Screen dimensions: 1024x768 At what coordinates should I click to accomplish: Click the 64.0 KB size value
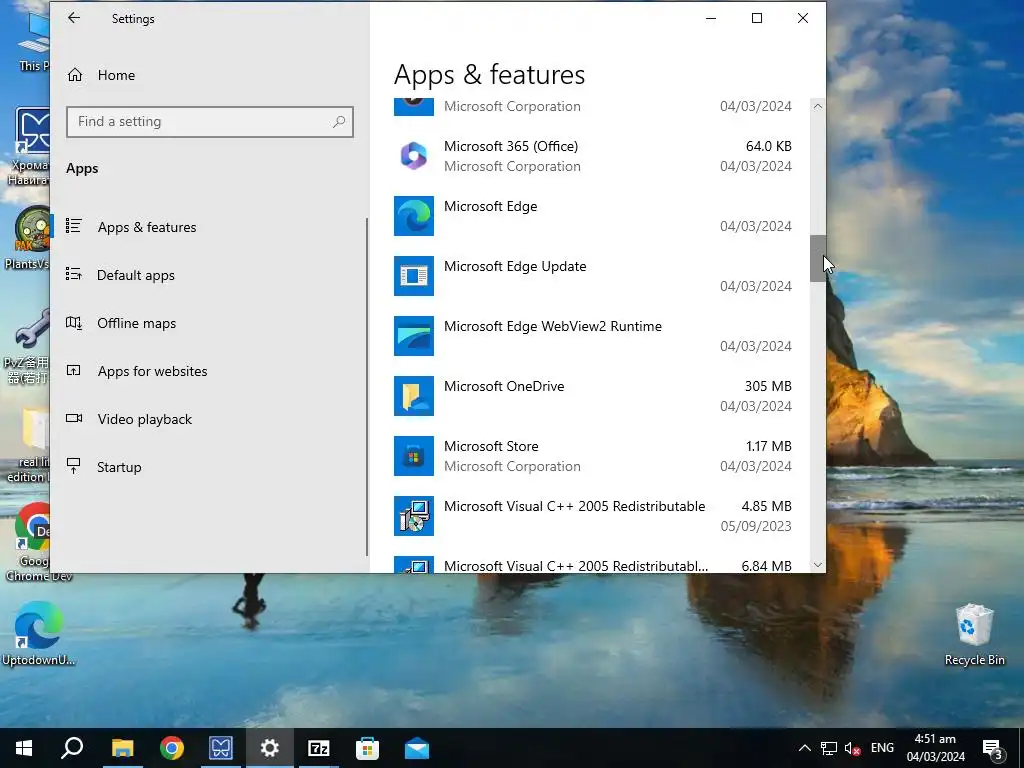[769, 146]
